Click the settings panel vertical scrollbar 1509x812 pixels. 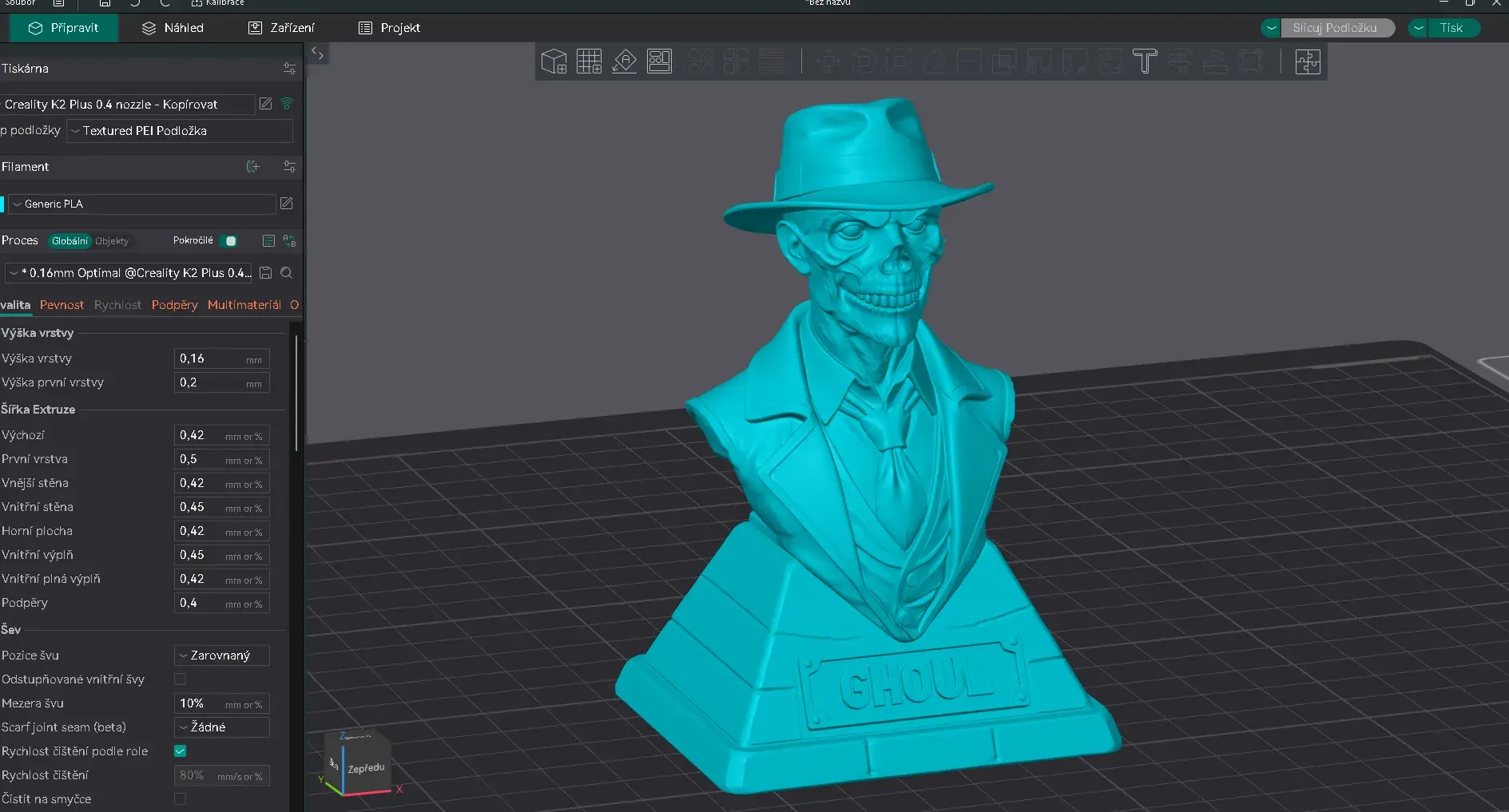[296, 394]
